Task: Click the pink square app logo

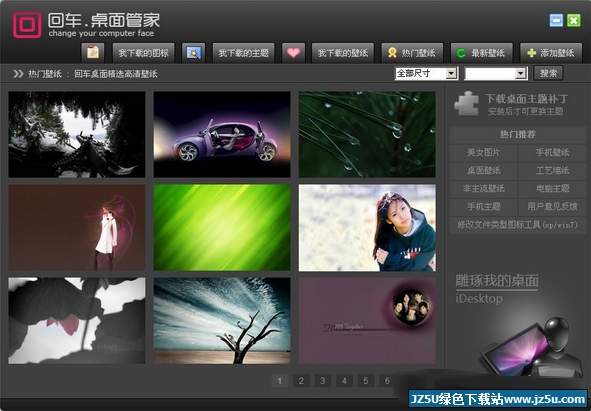Action: (x=27, y=25)
